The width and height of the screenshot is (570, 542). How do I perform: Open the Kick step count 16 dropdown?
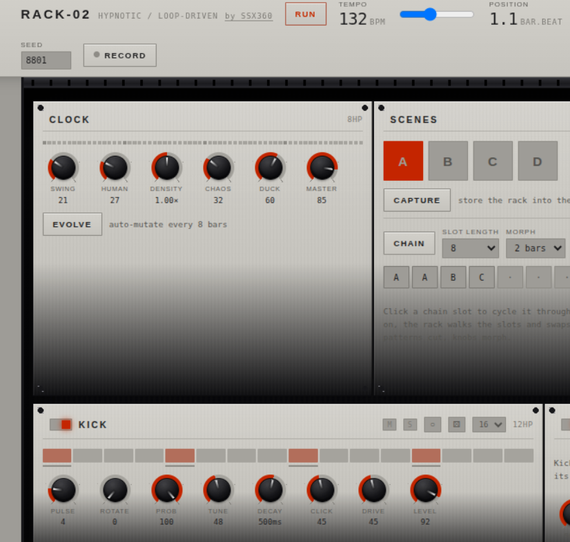tap(489, 424)
